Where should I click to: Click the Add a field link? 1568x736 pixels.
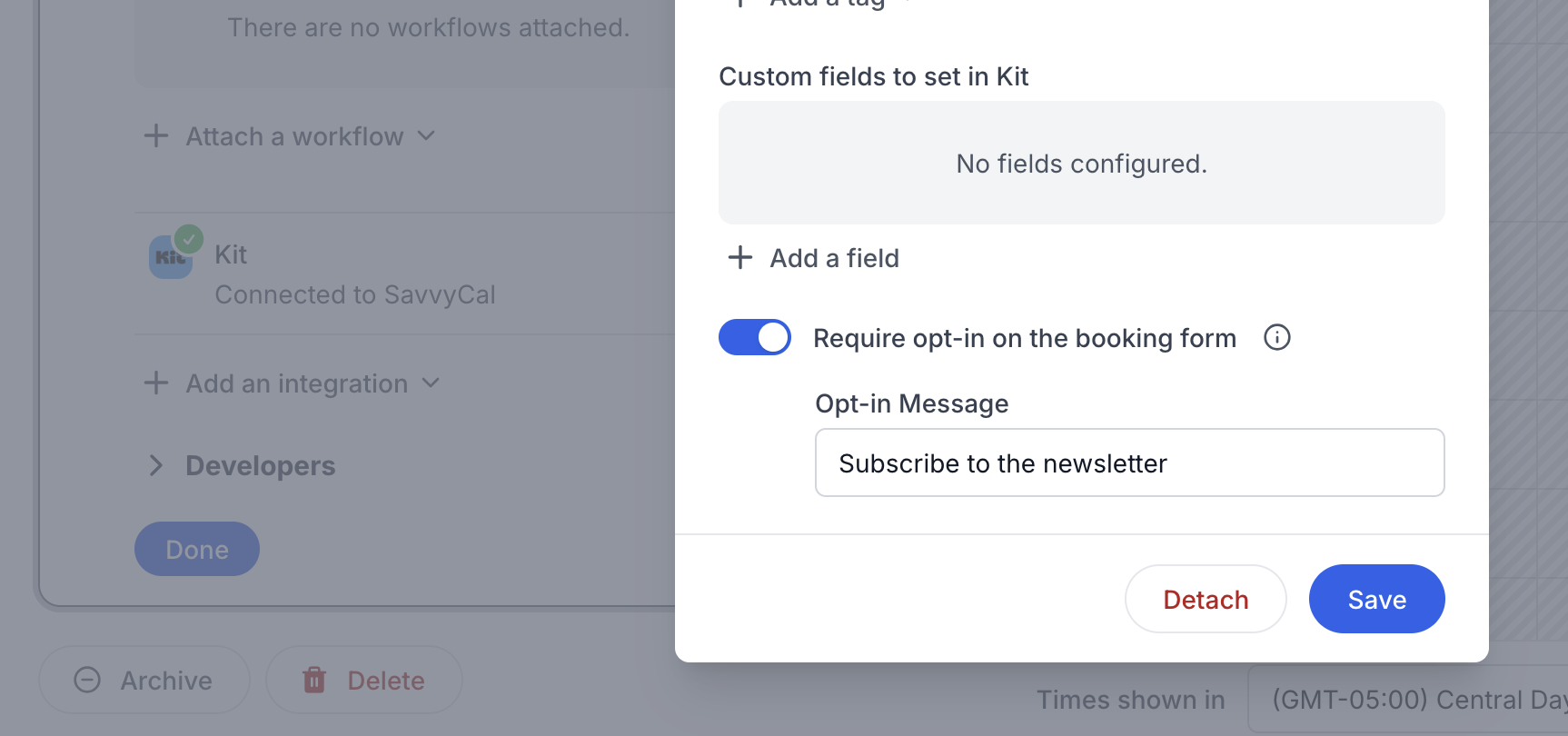[x=834, y=258]
